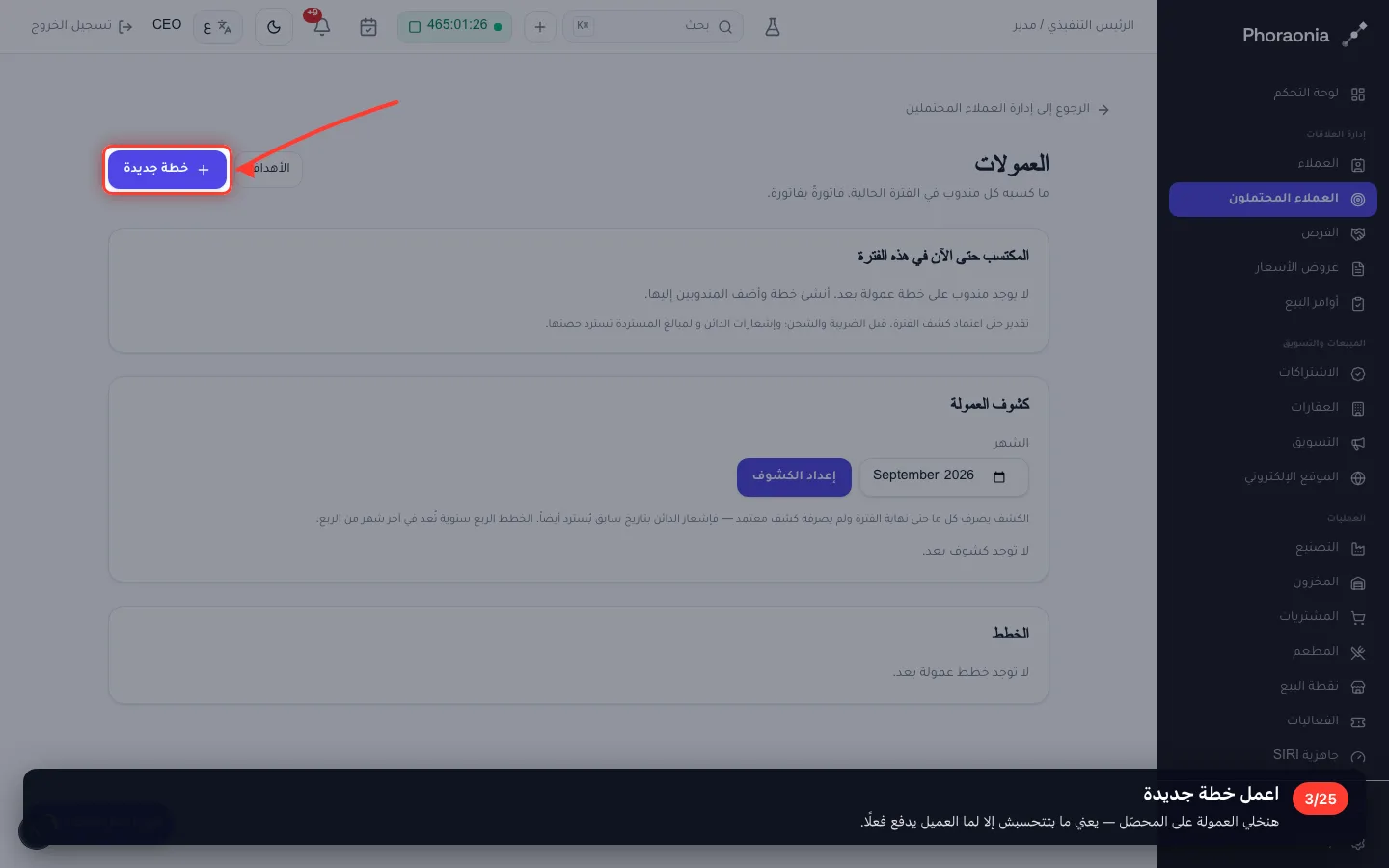
Task: Open الاشتراكات subscriptions in sidebar
Action: [x=1273, y=373]
